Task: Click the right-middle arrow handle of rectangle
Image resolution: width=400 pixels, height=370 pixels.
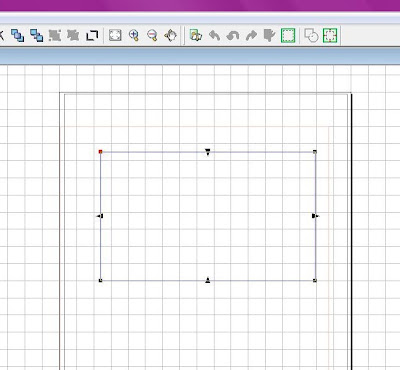Action: coord(315,216)
